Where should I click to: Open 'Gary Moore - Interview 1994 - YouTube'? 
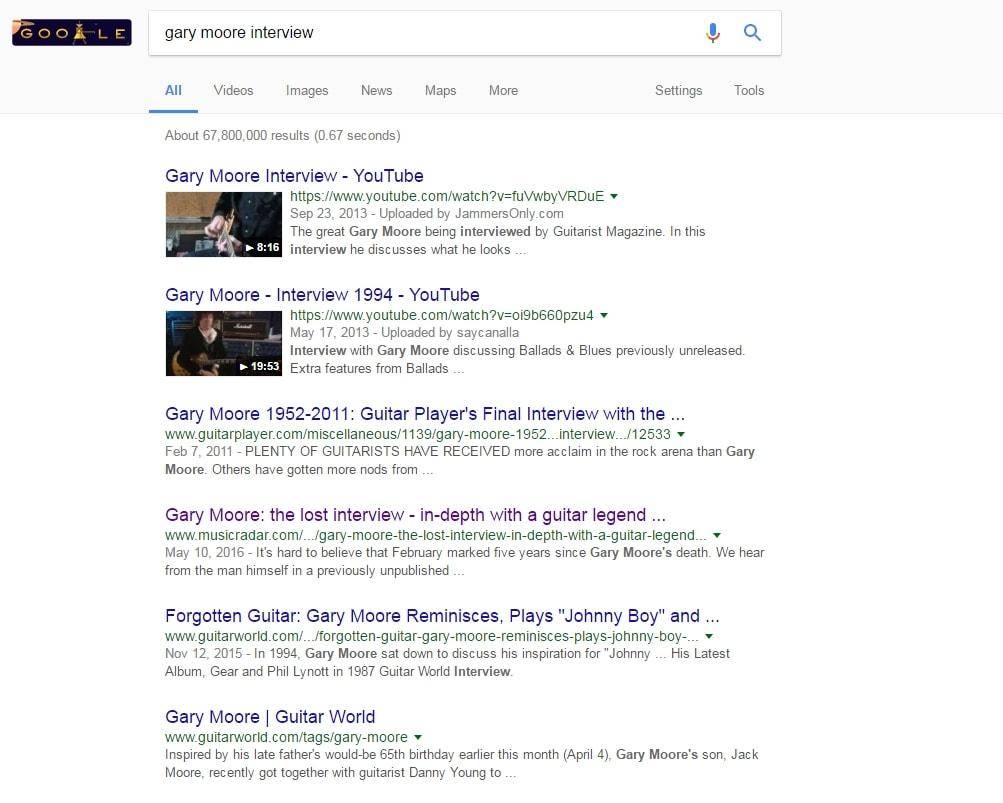(x=322, y=295)
